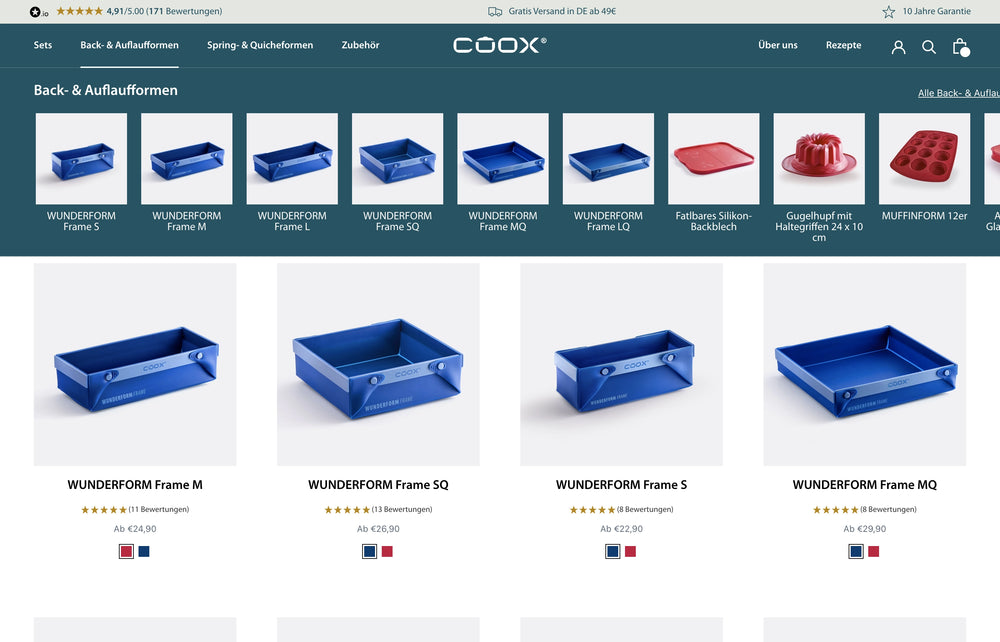
Task: Click the star icon beside 10 Jahre Garantie
Action: [x=888, y=11]
